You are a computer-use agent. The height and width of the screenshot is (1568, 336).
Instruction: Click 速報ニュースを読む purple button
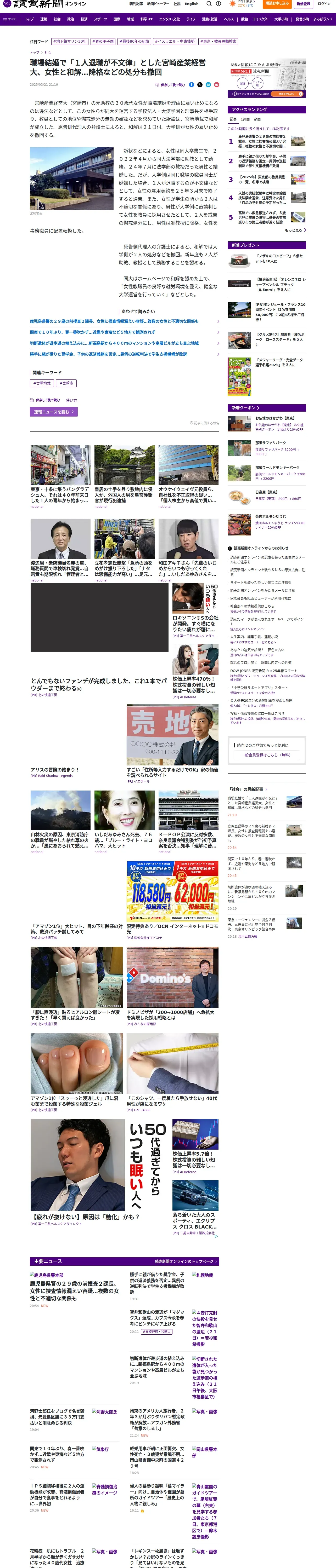[x=54, y=412]
